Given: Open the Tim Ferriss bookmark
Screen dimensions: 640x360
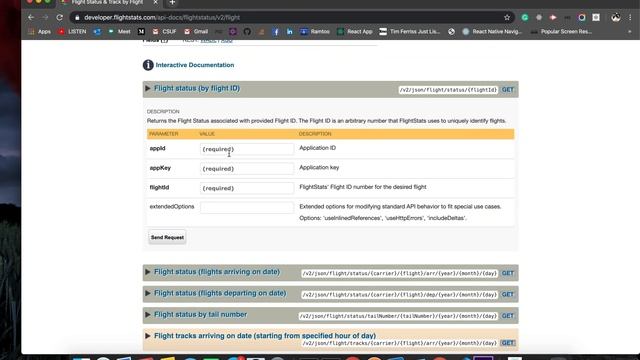Looking at the screenshot, I should [x=410, y=31].
